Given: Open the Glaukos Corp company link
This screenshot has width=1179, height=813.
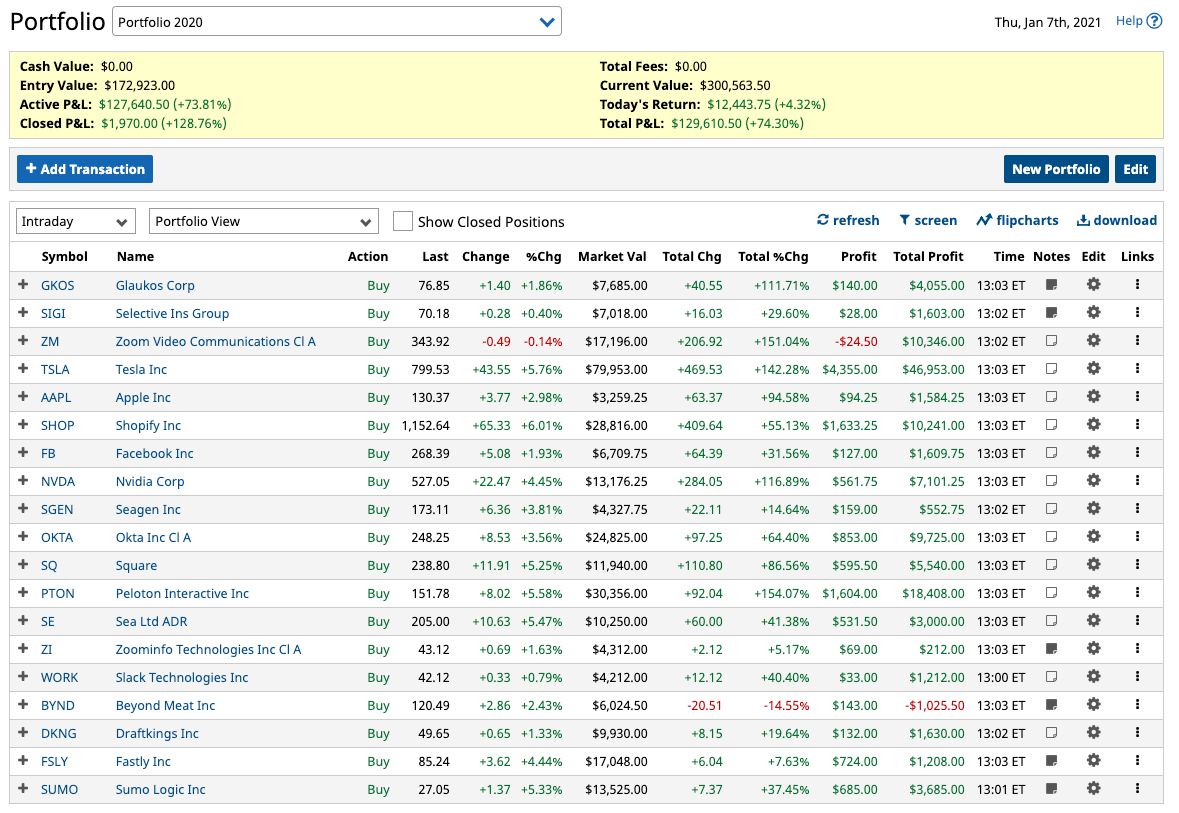Looking at the screenshot, I should 155,286.
